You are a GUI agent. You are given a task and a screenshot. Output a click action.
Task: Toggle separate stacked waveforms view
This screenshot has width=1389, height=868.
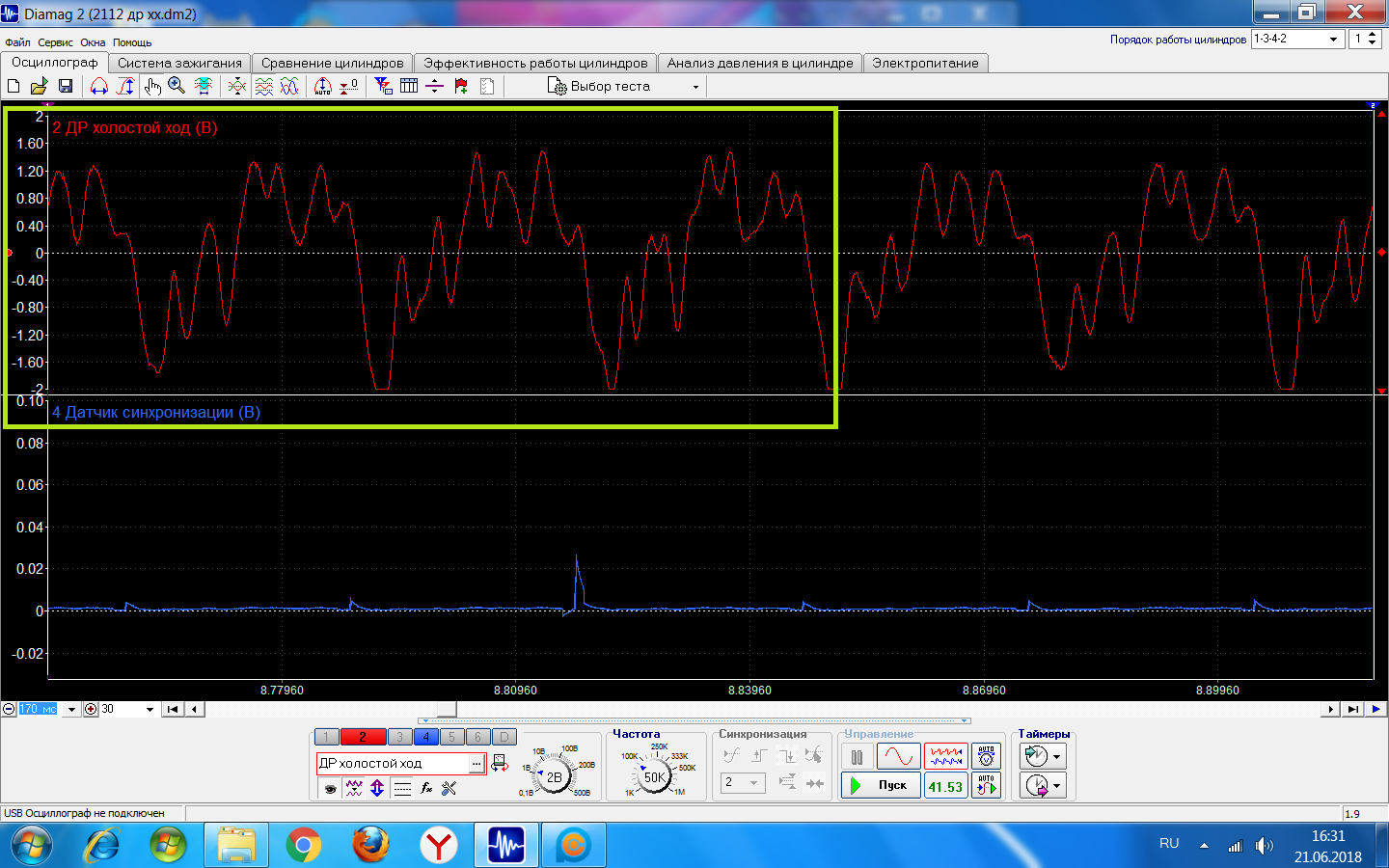click(x=263, y=87)
